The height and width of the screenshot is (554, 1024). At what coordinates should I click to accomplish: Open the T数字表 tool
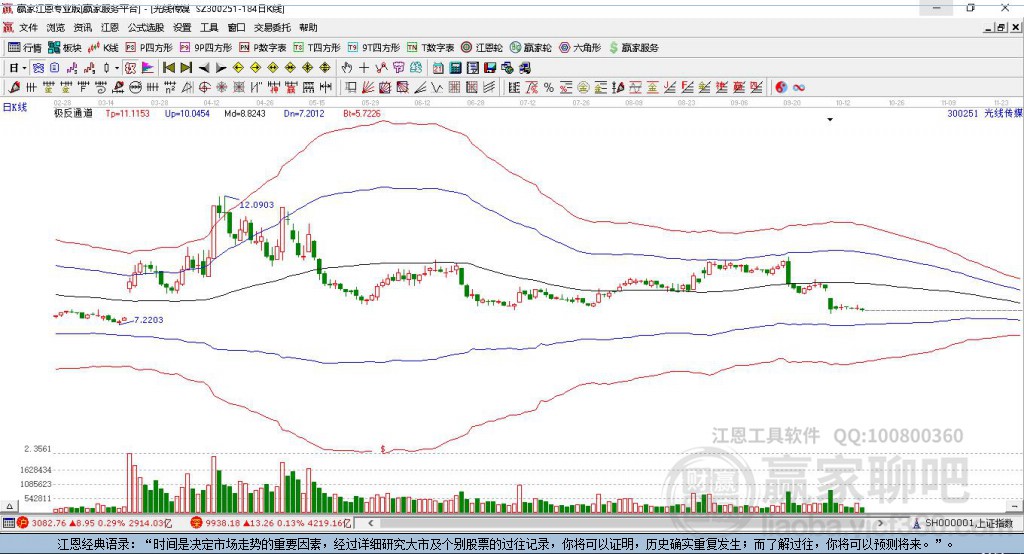click(x=430, y=48)
